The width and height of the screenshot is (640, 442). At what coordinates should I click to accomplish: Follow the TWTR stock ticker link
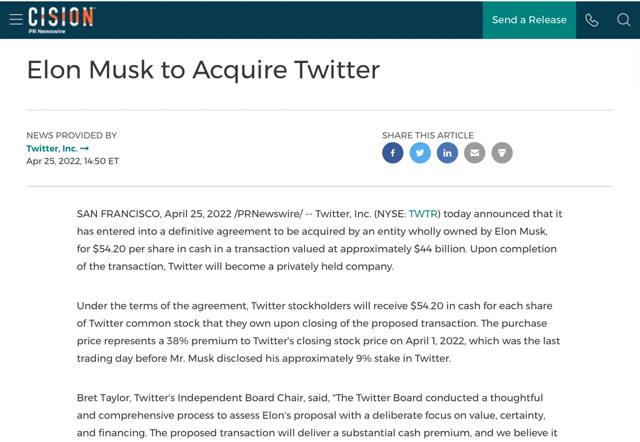(423, 214)
